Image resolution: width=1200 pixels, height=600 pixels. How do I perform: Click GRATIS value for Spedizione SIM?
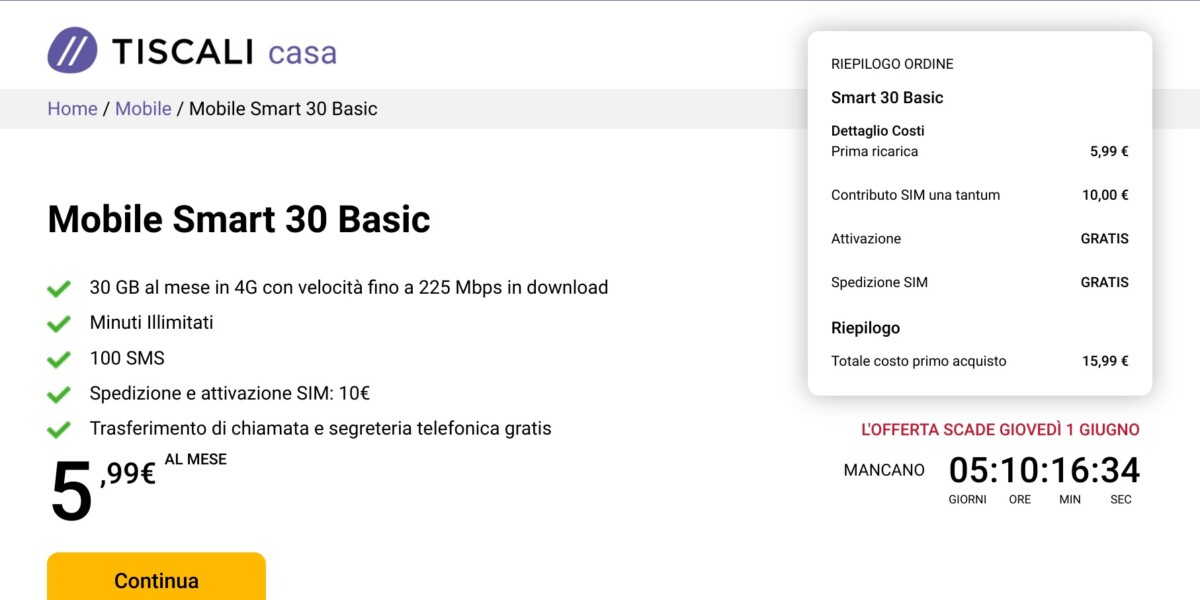tap(1105, 282)
